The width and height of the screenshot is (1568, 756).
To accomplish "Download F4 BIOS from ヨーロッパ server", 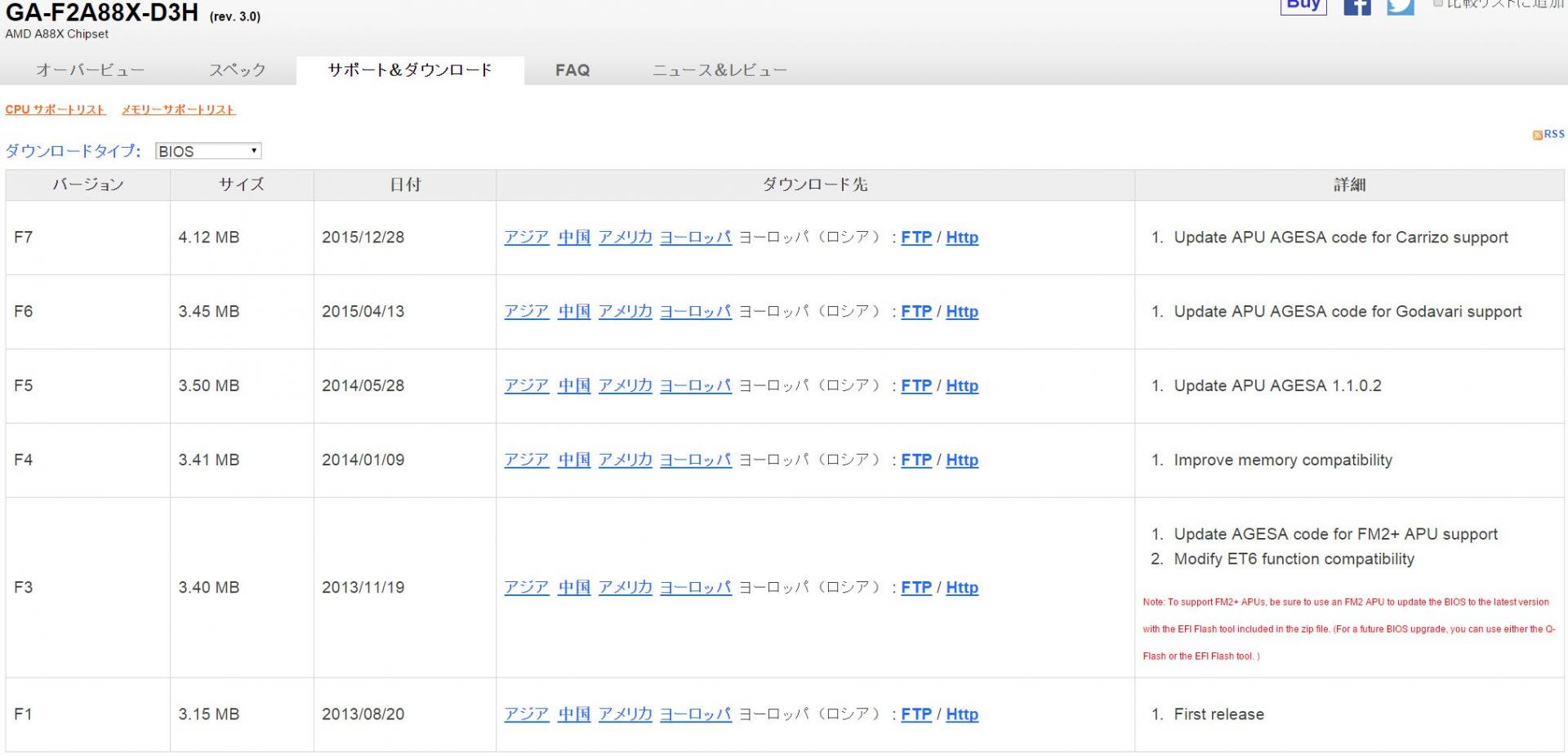I will pyautogui.click(x=696, y=460).
